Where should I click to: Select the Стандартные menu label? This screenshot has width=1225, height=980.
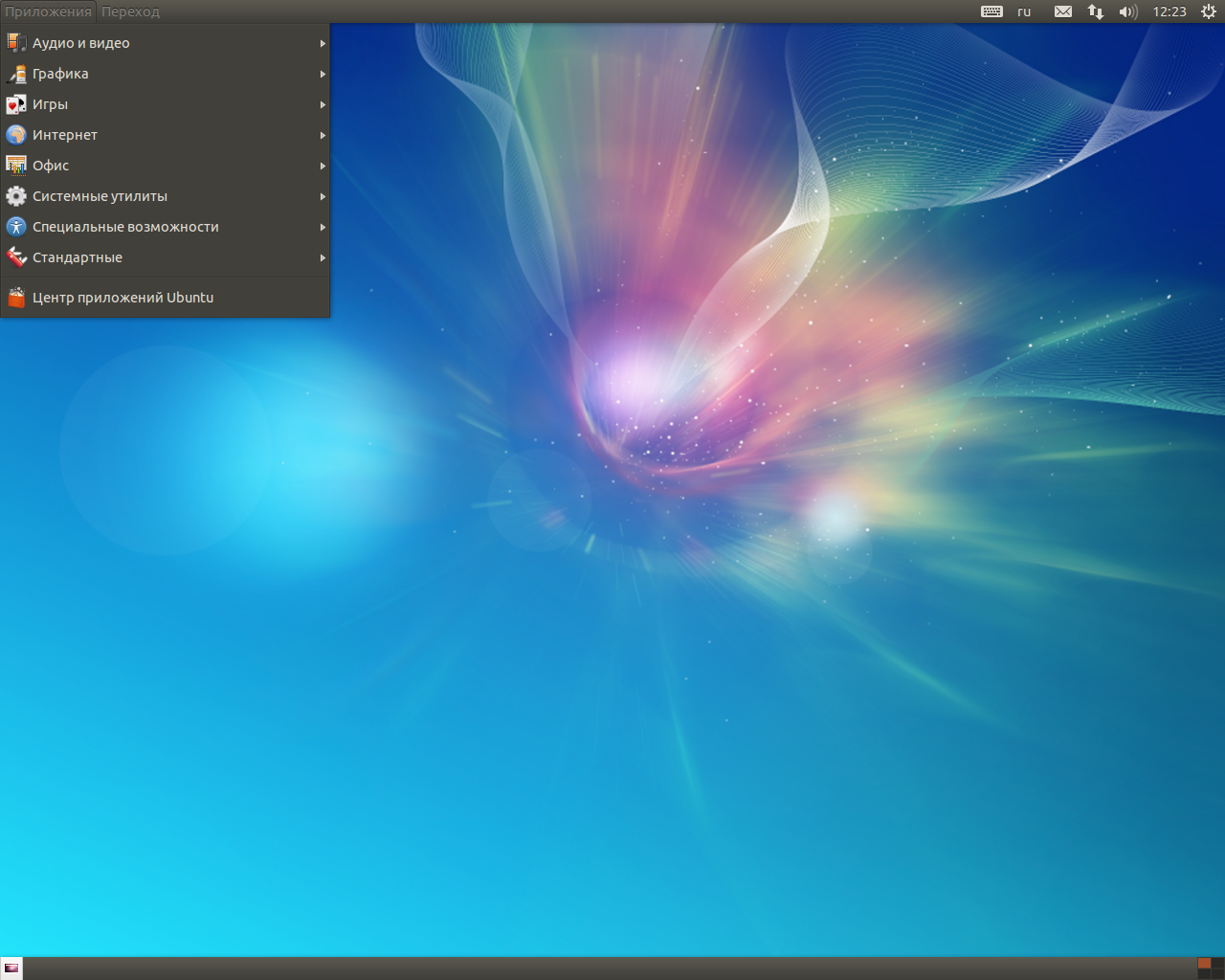(78, 257)
